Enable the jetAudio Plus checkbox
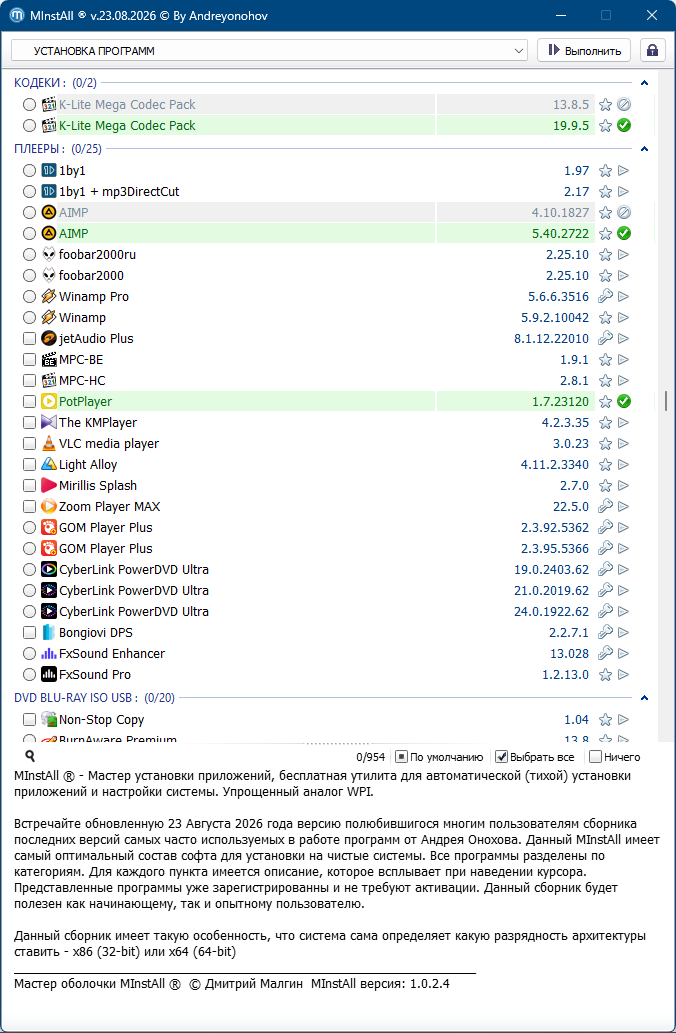 click(x=29, y=339)
